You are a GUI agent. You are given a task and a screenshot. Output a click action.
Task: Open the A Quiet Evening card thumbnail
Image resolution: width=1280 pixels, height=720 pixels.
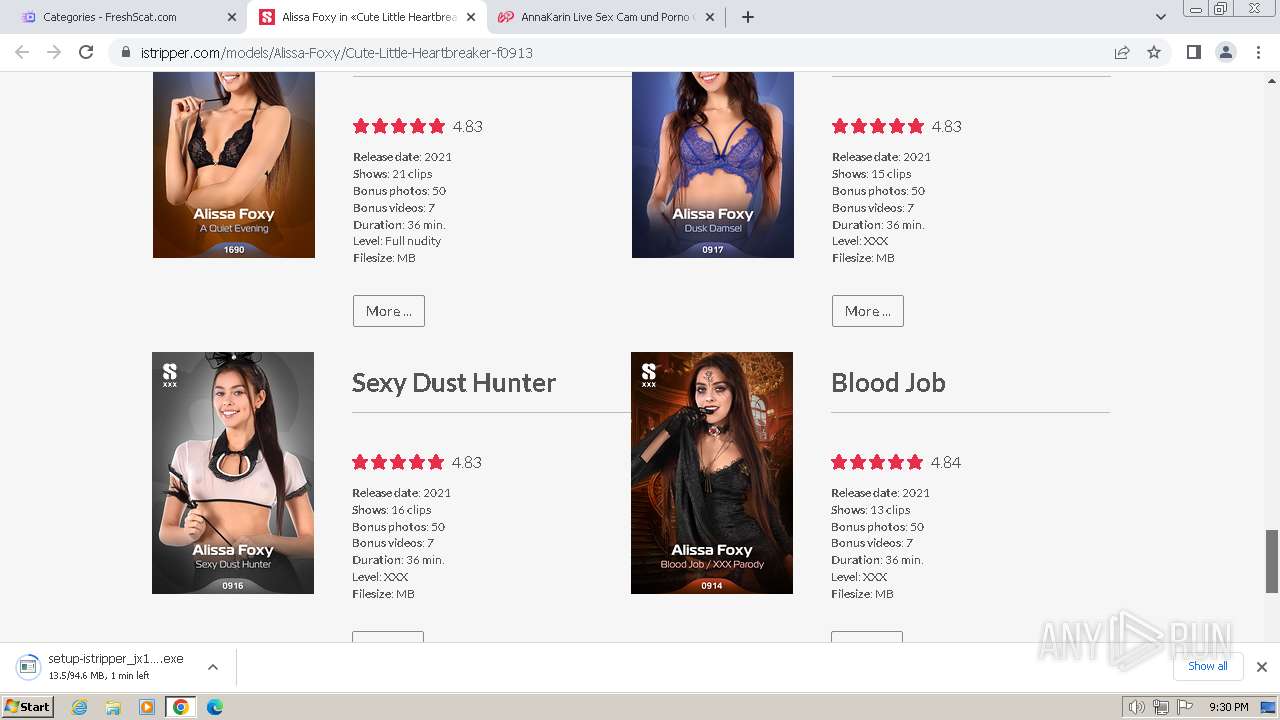pyautogui.click(x=234, y=165)
